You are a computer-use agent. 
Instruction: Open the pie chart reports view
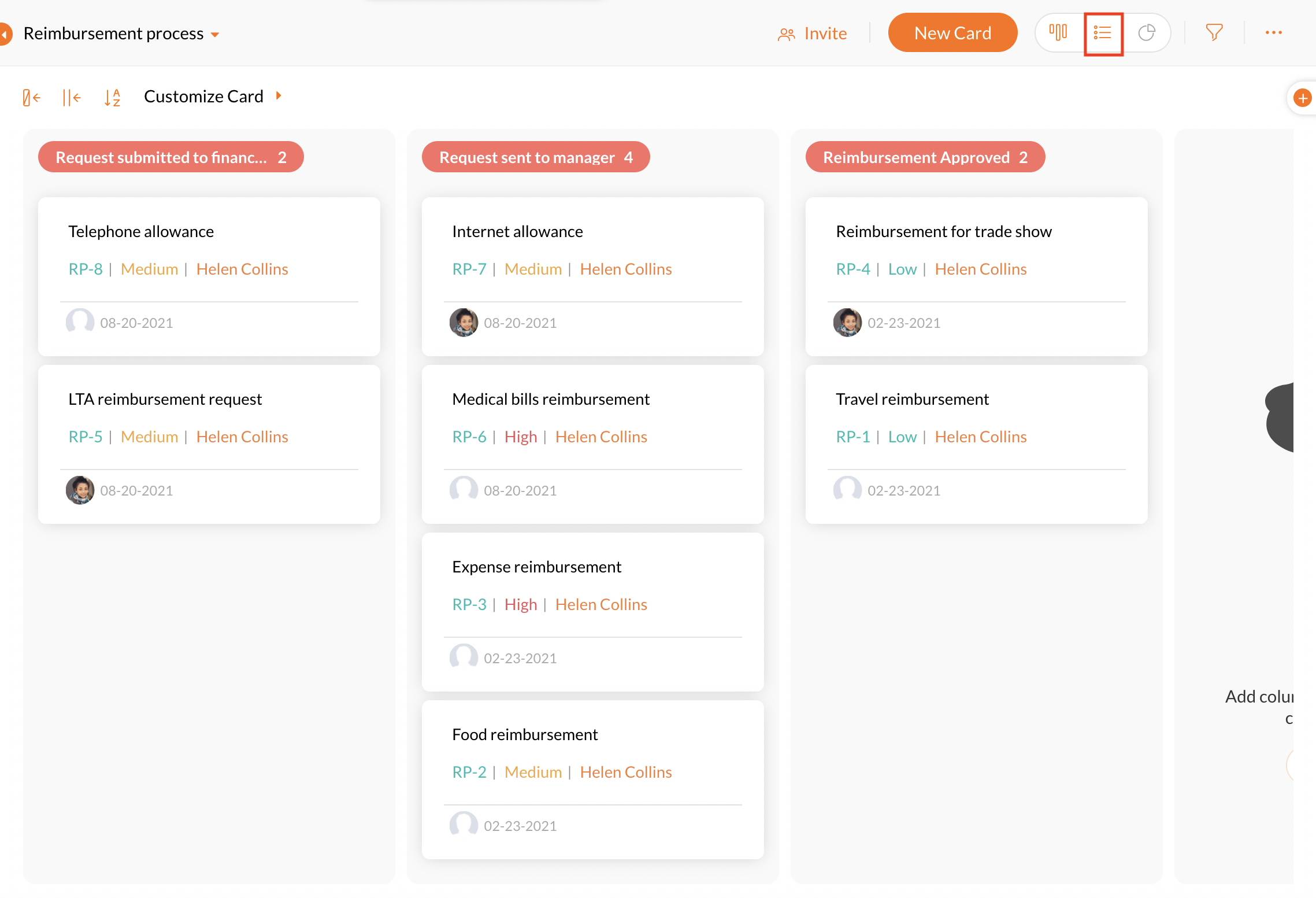point(1147,33)
